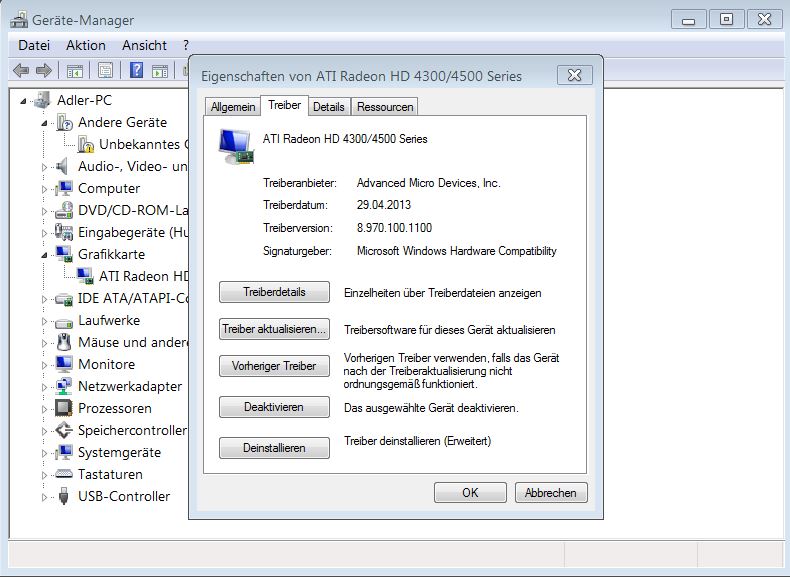
Task: Select the Adler-PC computer icon
Action: [43, 100]
